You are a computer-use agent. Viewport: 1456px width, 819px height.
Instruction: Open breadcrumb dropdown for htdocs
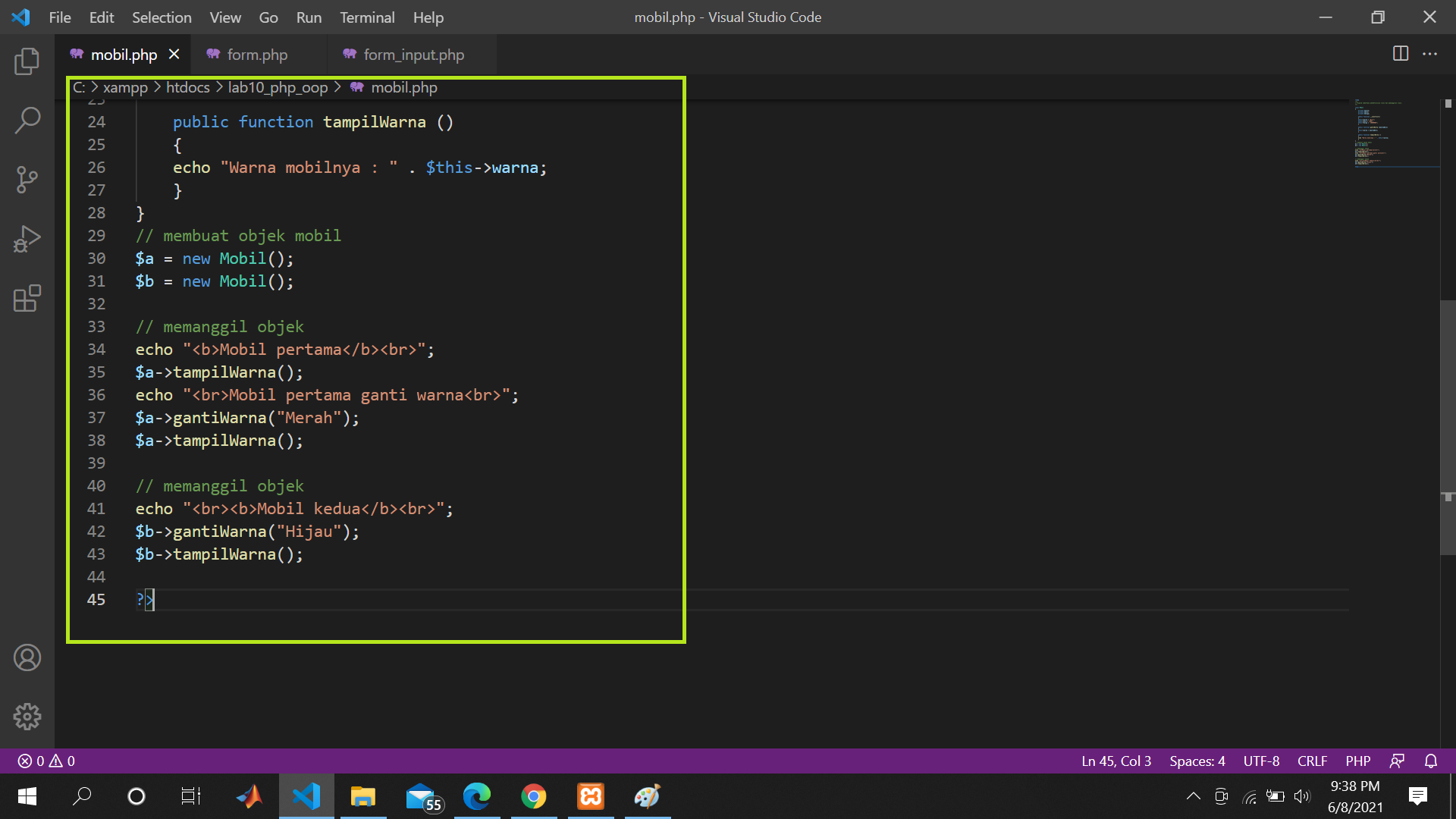pos(187,87)
